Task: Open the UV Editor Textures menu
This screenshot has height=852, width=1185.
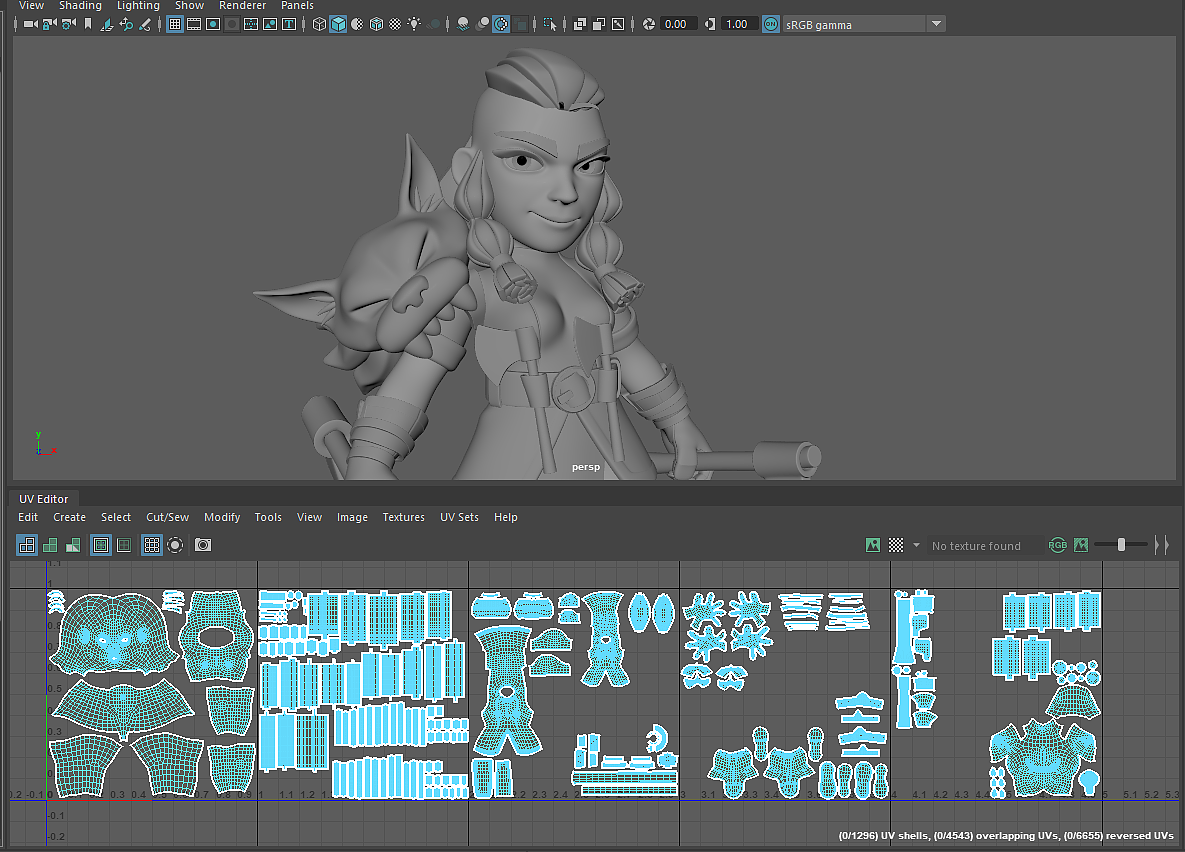Action: point(404,517)
